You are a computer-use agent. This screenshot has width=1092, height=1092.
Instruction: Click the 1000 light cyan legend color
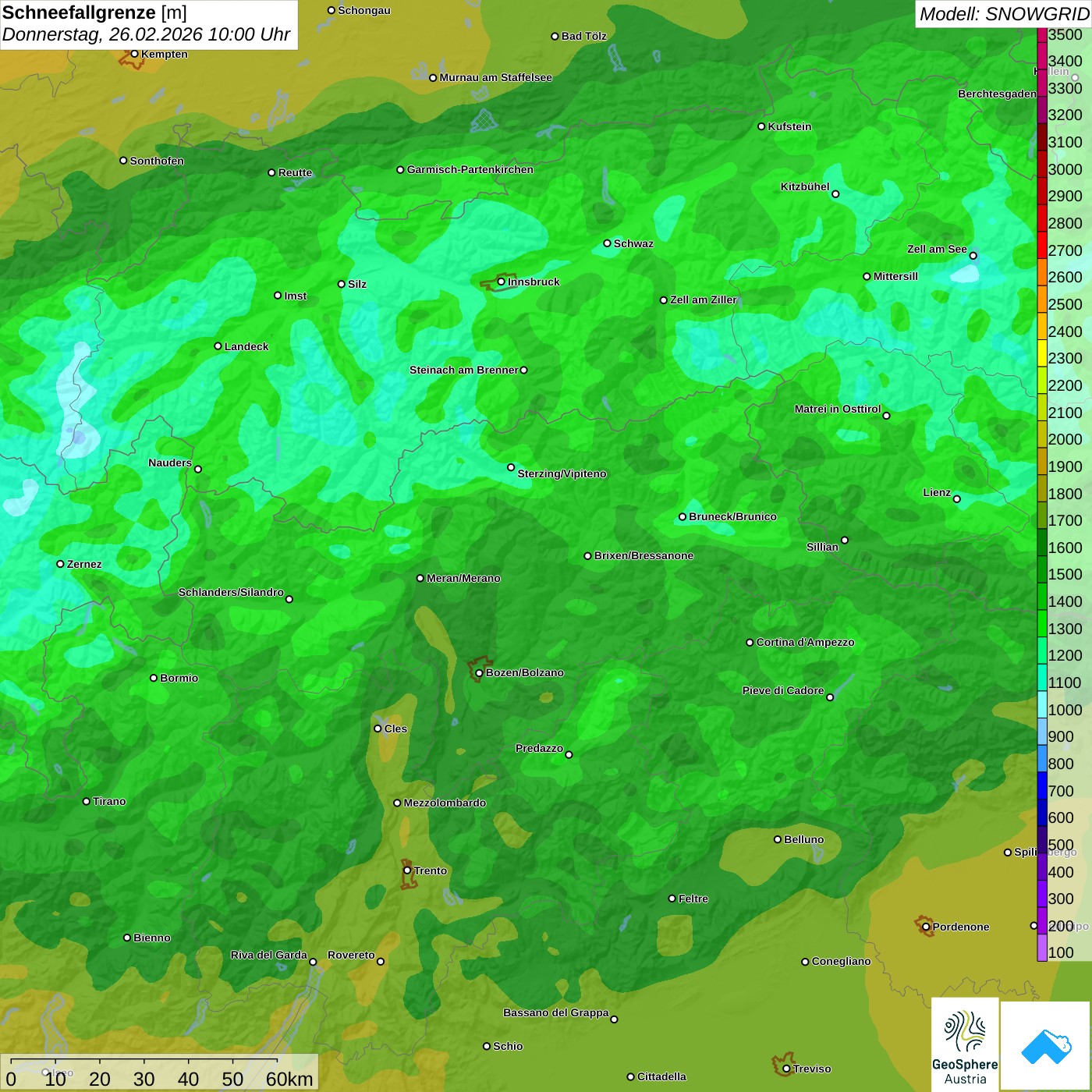point(1042,704)
